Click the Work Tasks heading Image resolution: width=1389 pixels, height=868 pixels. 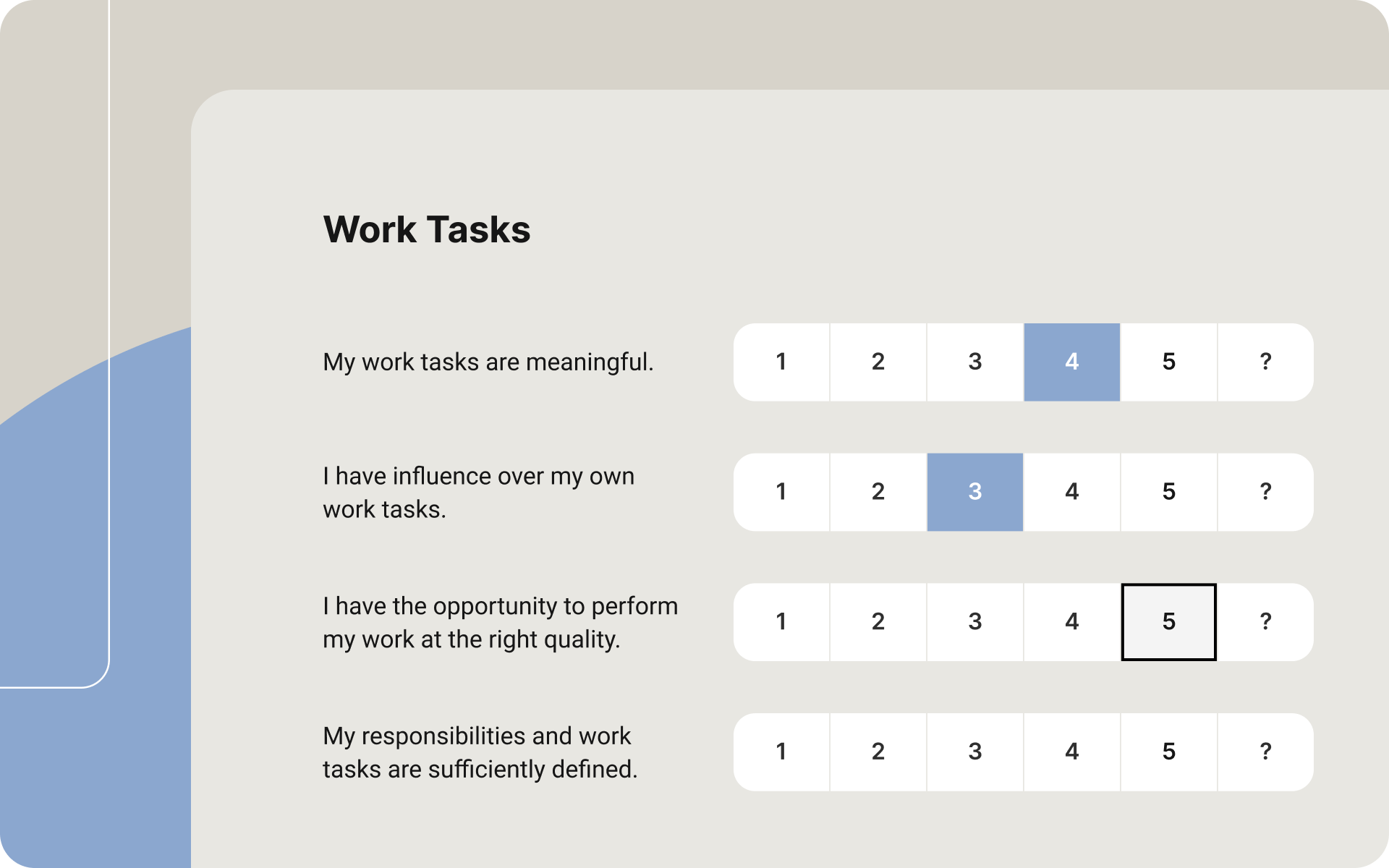(x=427, y=230)
